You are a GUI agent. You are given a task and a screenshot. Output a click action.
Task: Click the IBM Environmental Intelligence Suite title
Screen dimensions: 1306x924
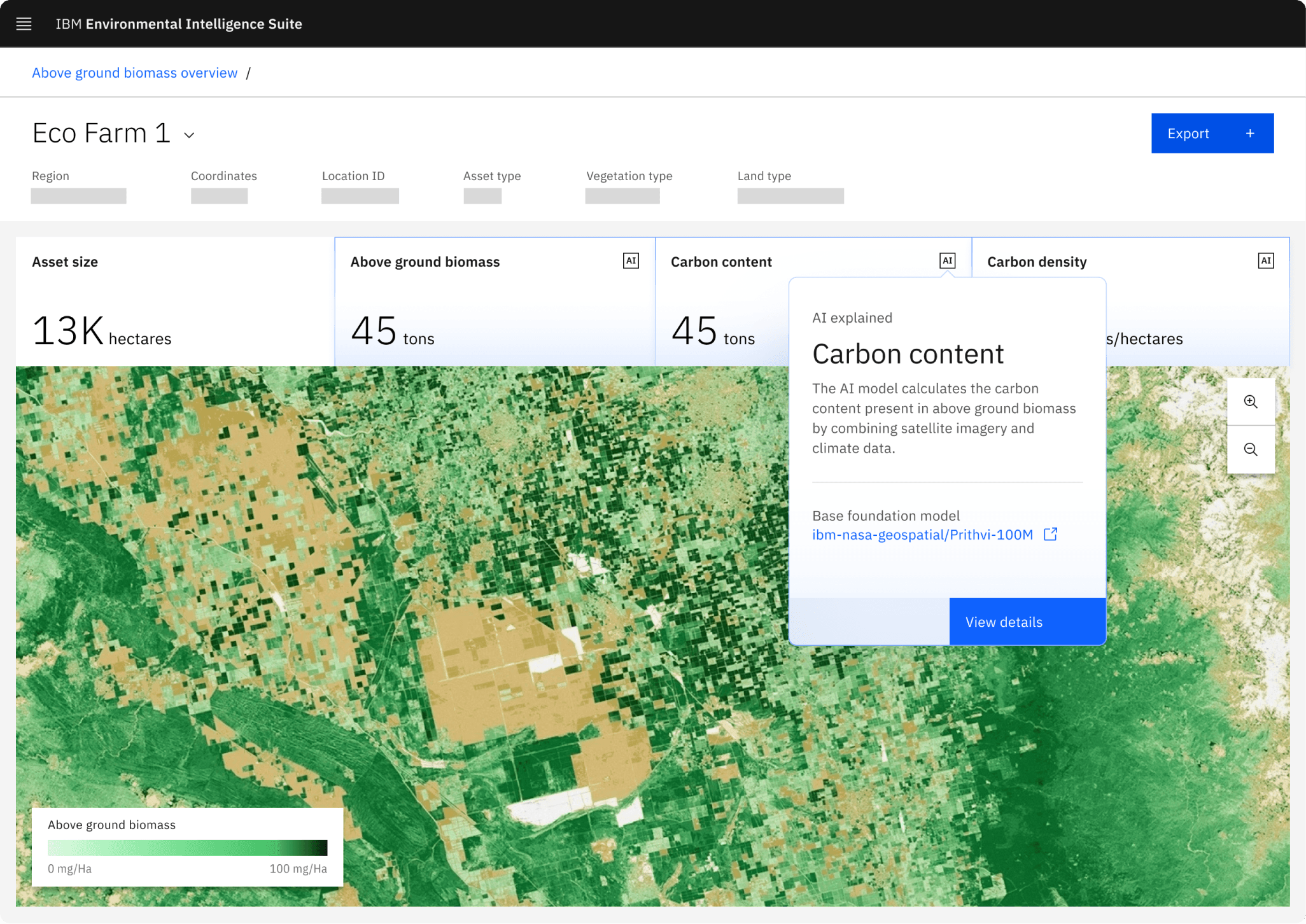[178, 24]
